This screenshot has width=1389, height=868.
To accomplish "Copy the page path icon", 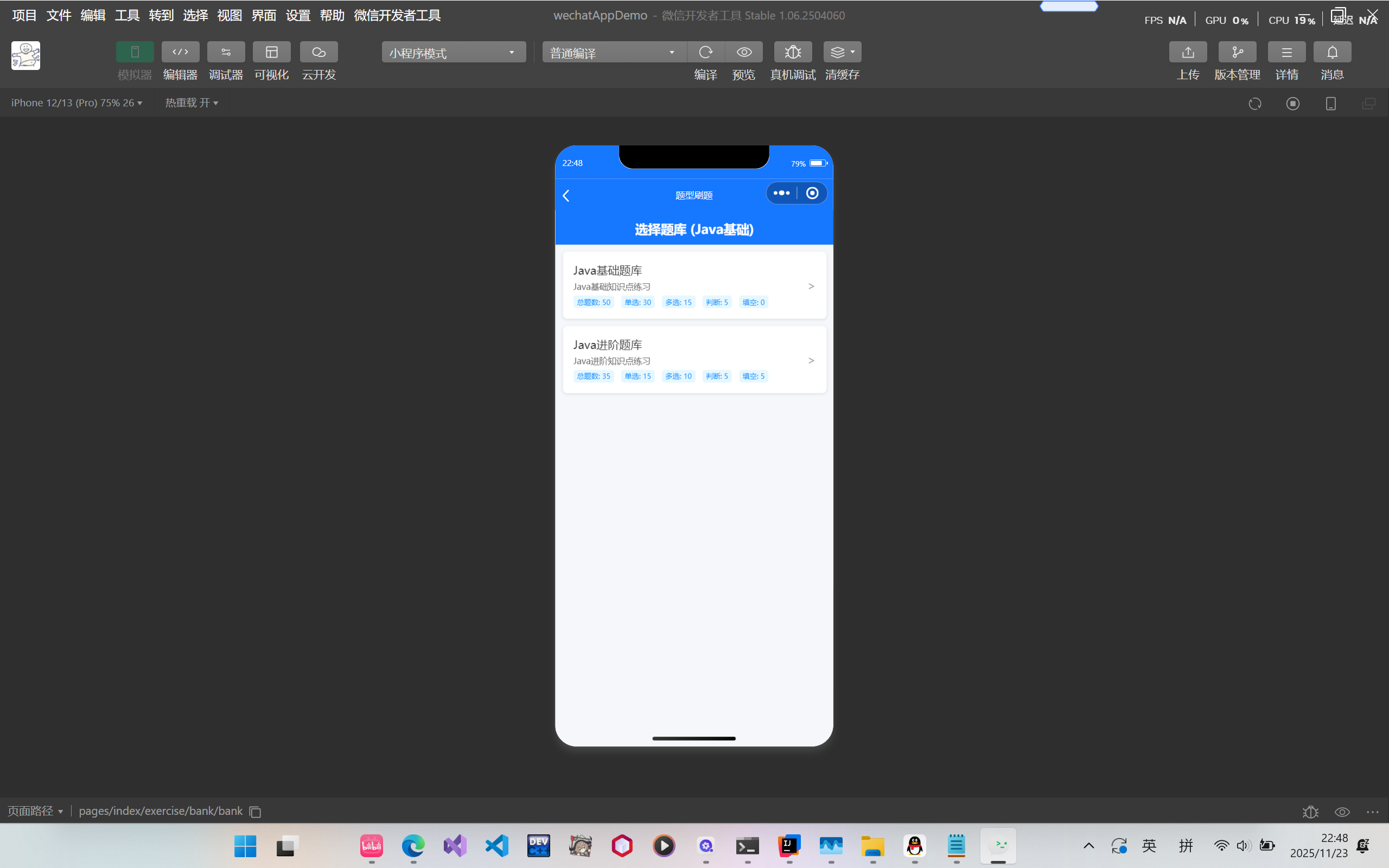I will point(256,812).
